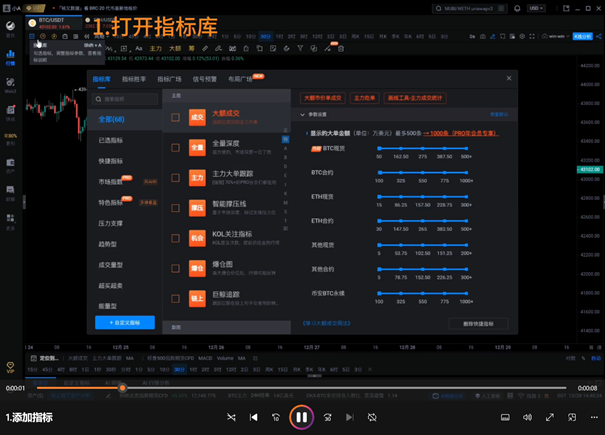
Task: Click the share icon beside K线分析
Action: 598,36
